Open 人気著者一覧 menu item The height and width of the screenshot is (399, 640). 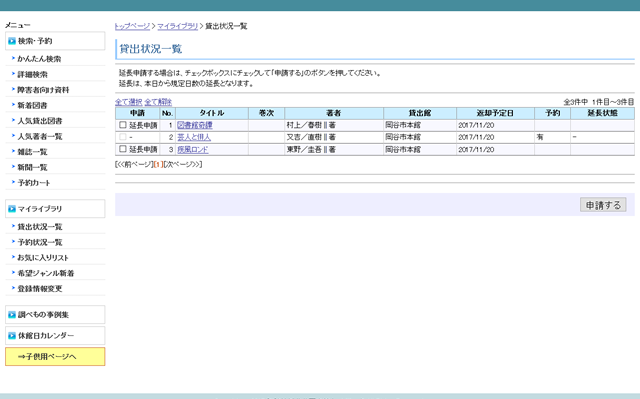tap(40, 136)
